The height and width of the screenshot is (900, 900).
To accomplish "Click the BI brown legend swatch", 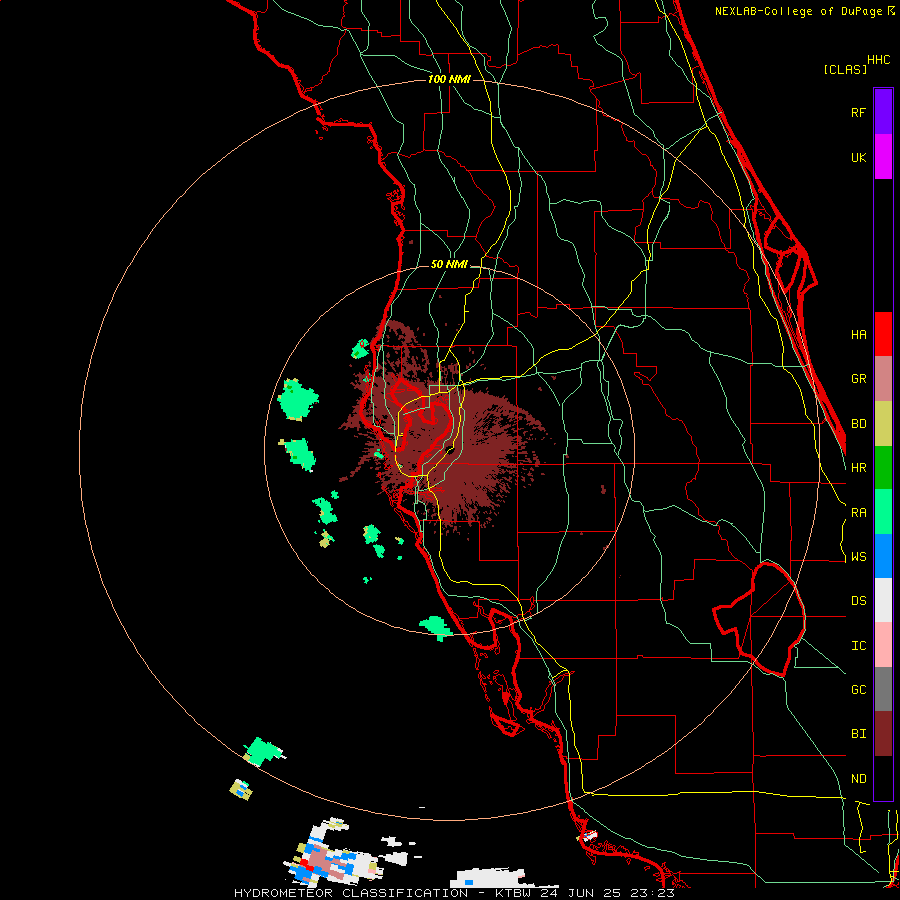I will pyautogui.click(x=883, y=734).
